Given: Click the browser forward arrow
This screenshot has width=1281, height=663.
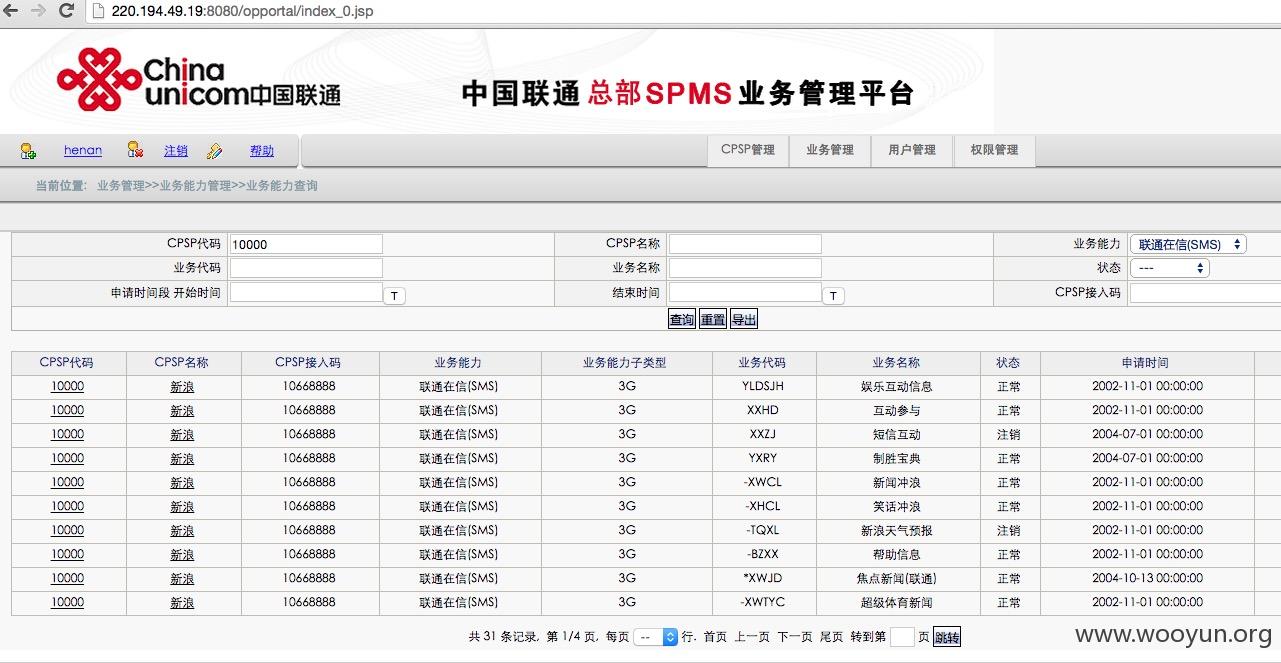Looking at the screenshot, I should click(x=39, y=11).
